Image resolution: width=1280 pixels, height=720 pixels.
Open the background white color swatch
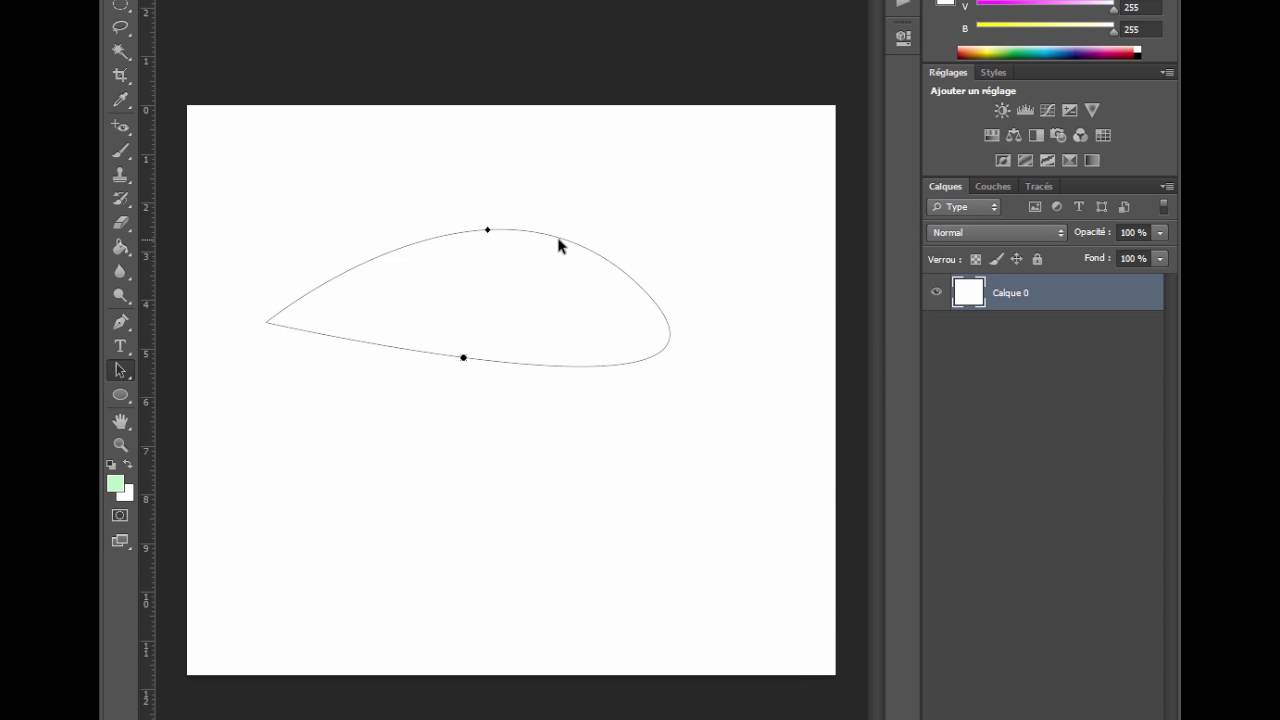point(128,494)
